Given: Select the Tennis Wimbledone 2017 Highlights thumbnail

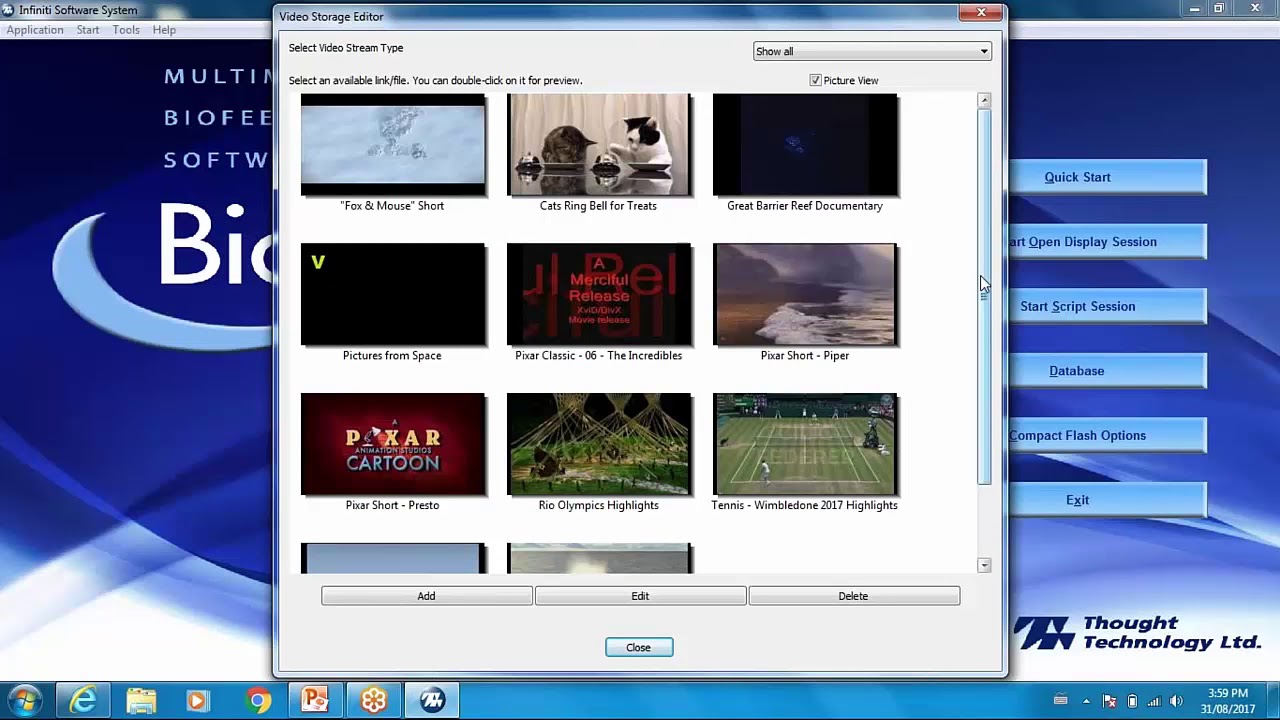Looking at the screenshot, I should pyautogui.click(x=805, y=445).
